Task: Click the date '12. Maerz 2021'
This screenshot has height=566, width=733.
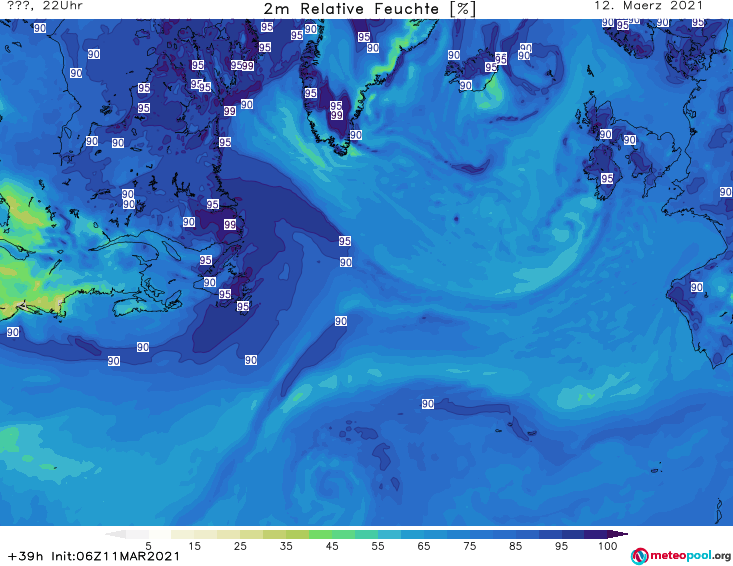Action: pos(648,6)
